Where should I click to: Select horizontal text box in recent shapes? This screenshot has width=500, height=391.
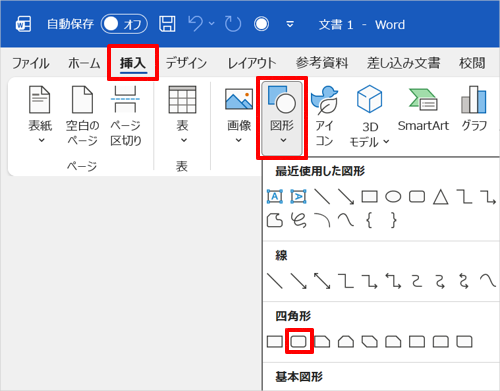click(275, 197)
